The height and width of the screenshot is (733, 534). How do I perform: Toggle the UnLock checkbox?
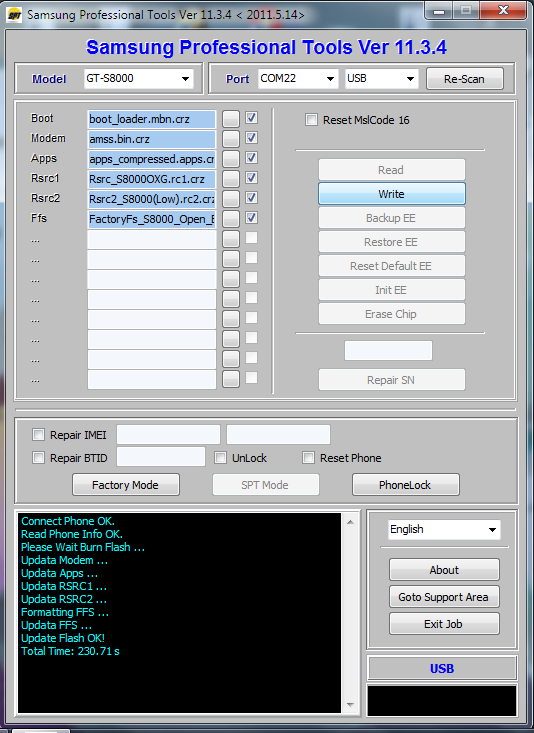[x=220, y=458]
